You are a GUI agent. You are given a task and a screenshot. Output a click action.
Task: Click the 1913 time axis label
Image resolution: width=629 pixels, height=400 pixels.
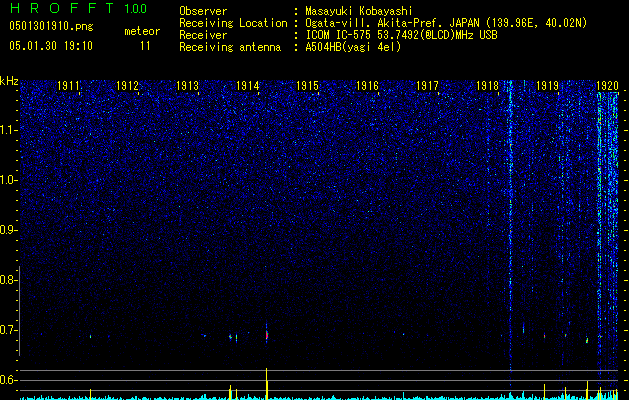pyautogui.click(x=187, y=85)
